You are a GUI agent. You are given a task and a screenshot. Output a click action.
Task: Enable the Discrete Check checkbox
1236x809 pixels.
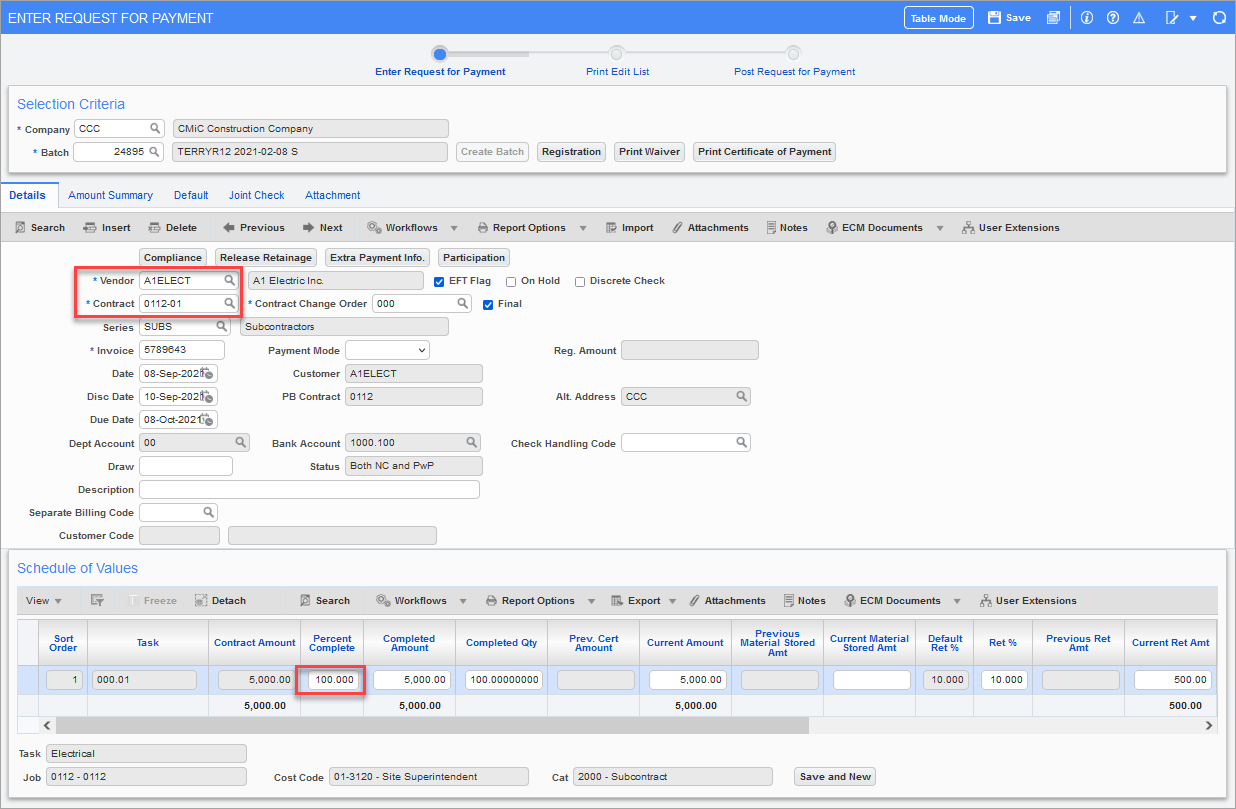pyautogui.click(x=580, y=281)
